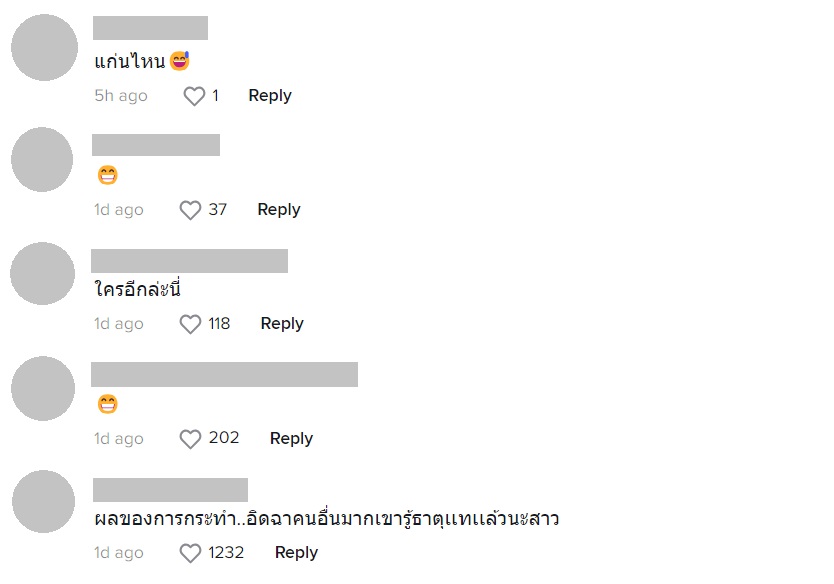
Task: Tap the heart on the 37-likes comment
Action: 189,210
